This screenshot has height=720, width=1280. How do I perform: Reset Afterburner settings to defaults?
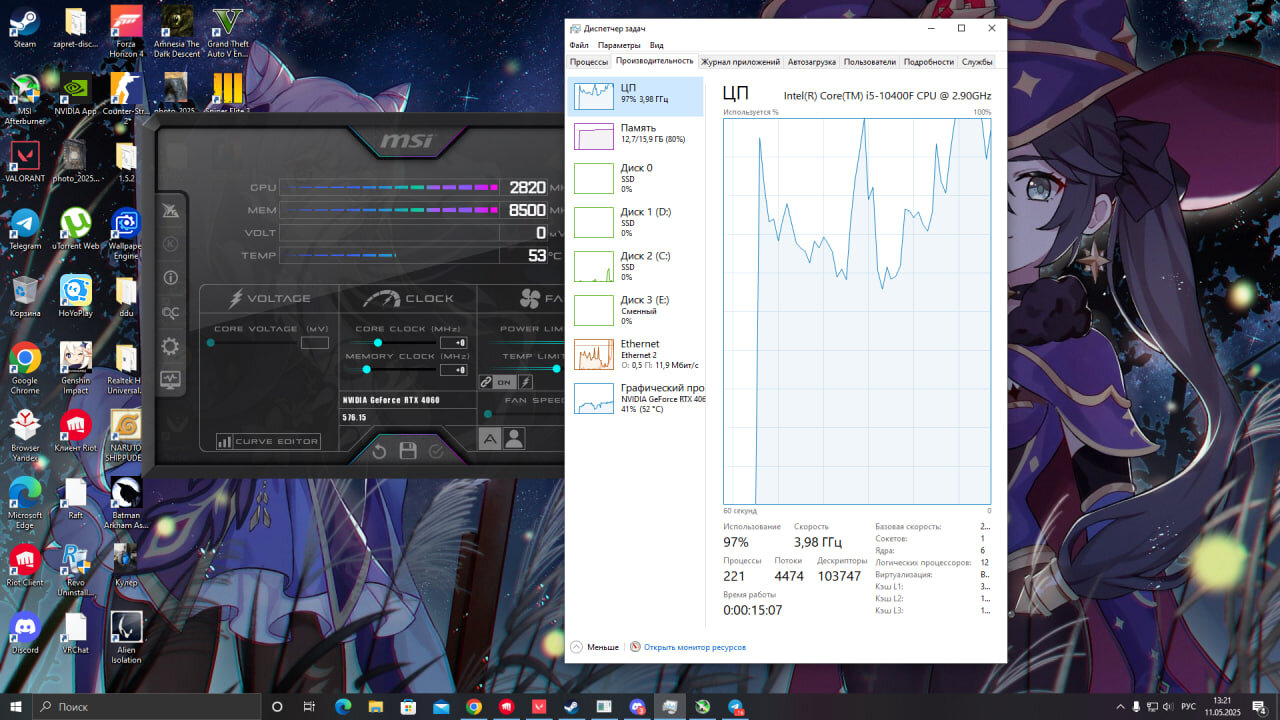379,451
